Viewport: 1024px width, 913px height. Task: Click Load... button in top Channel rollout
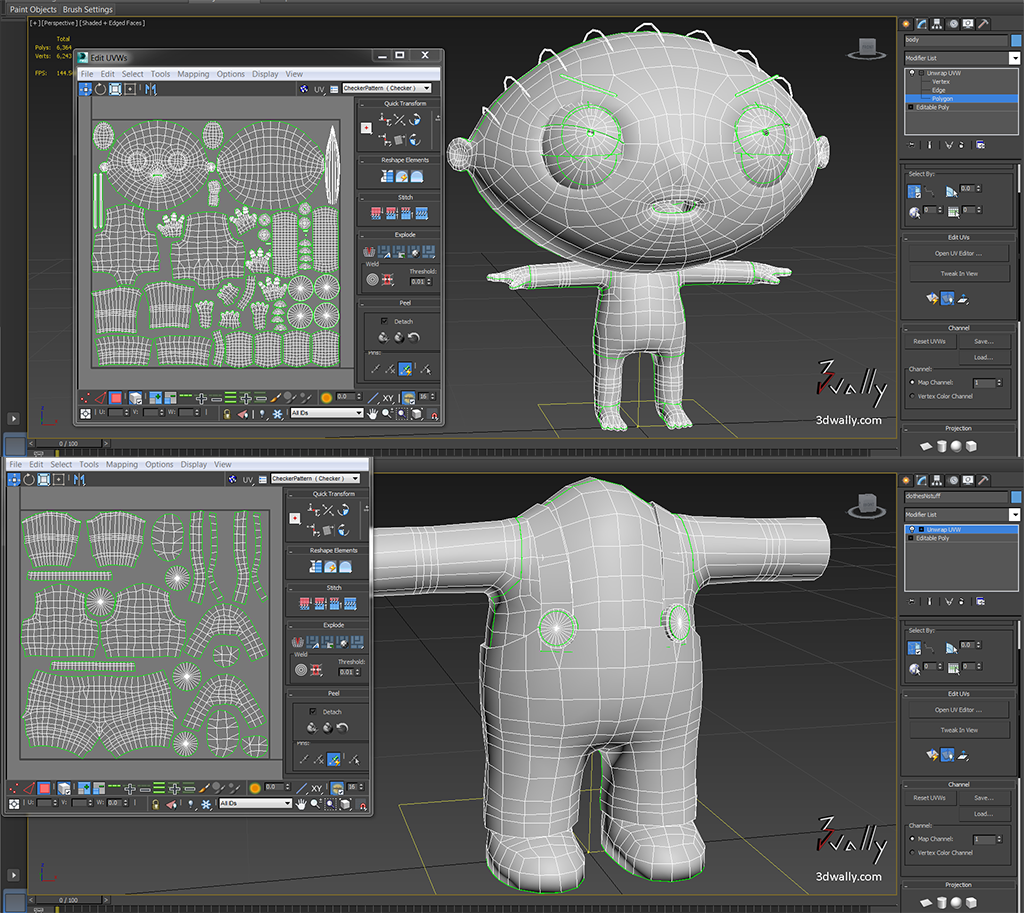(984, 357)
